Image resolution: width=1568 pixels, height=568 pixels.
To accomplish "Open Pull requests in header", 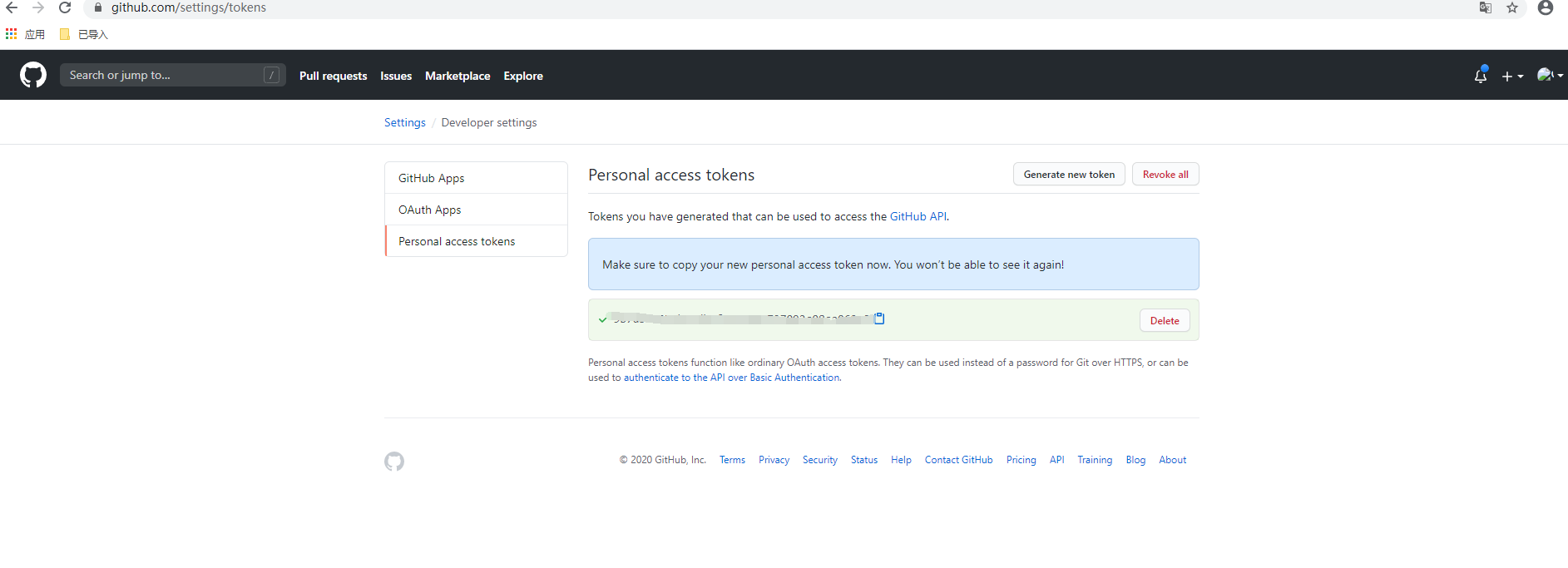I will (333, 76).
